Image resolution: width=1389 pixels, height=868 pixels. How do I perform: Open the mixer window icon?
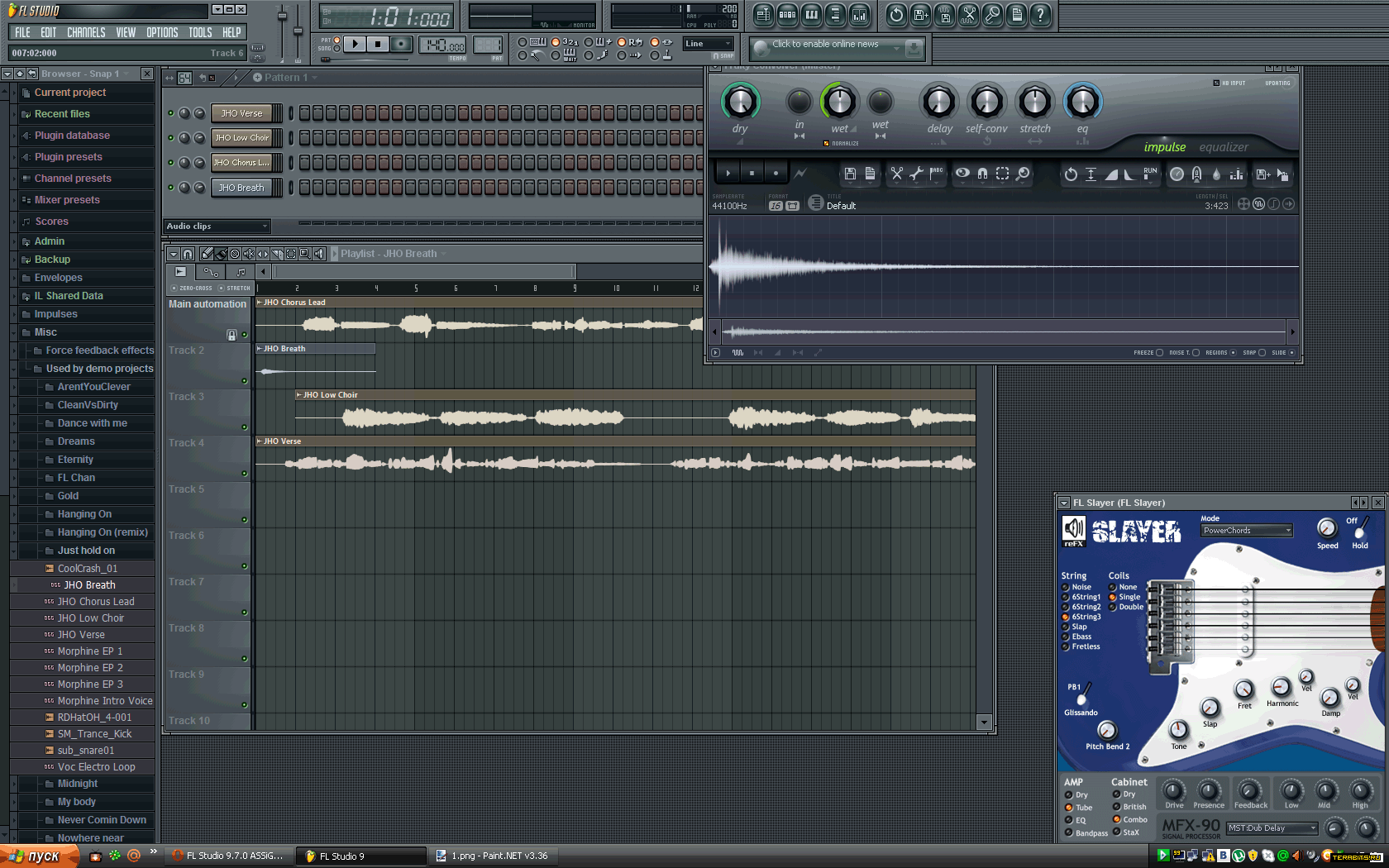(x=859, y=15)
